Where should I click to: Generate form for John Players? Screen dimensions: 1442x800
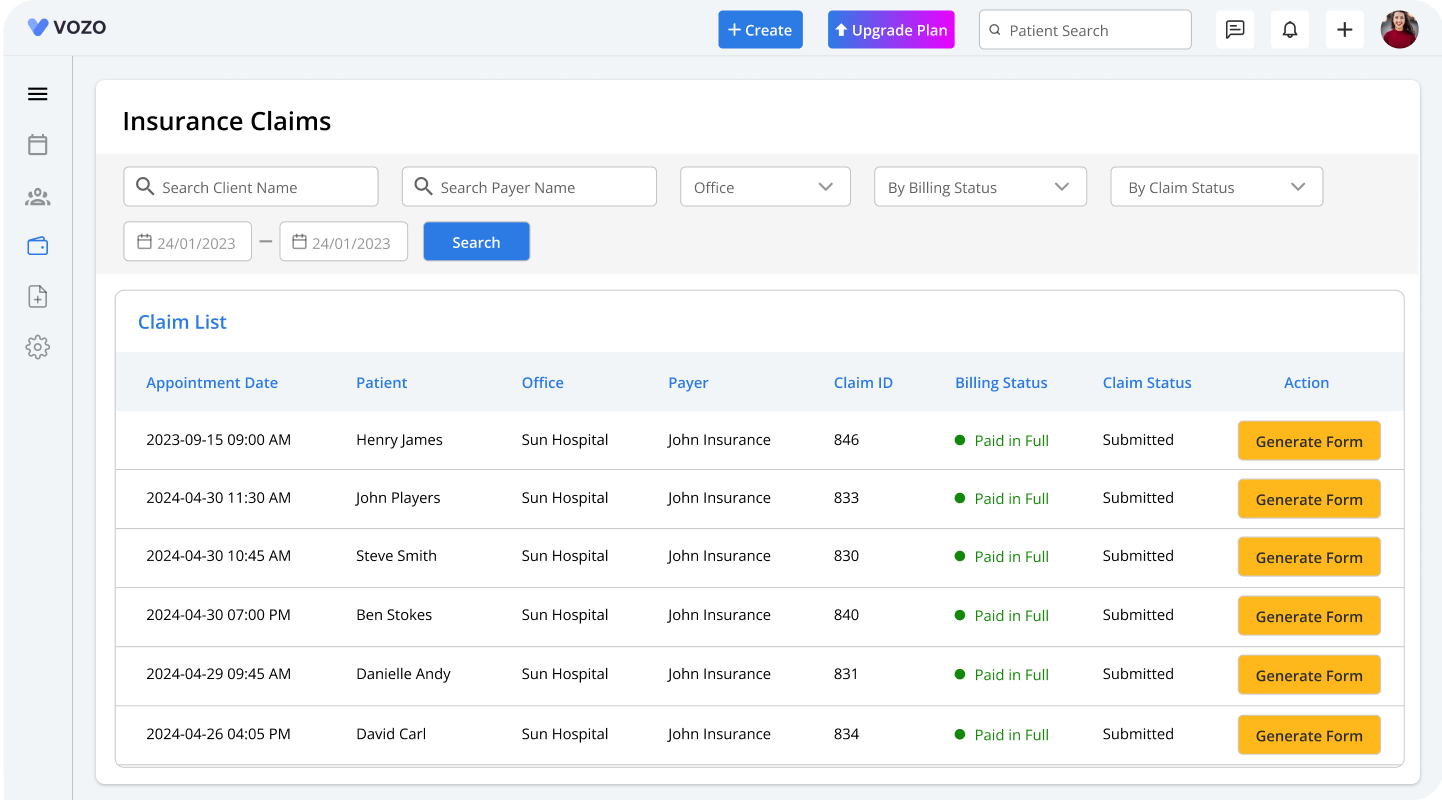(1309, 499)
